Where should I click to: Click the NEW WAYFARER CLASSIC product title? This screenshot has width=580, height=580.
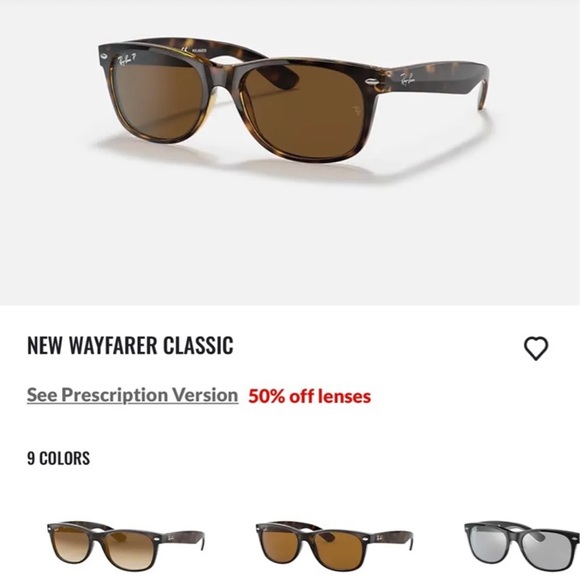click(x=130, y=345)
